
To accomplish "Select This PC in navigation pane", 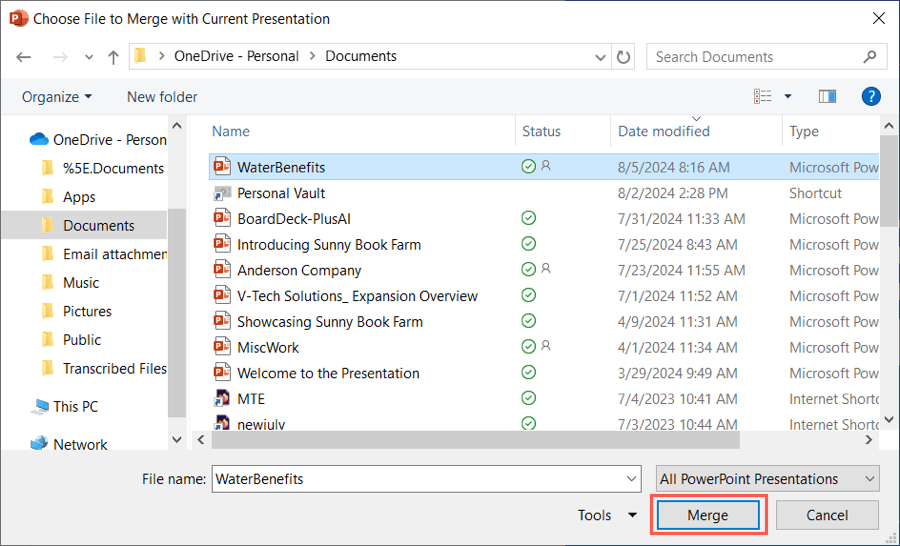I will point(64,407).
